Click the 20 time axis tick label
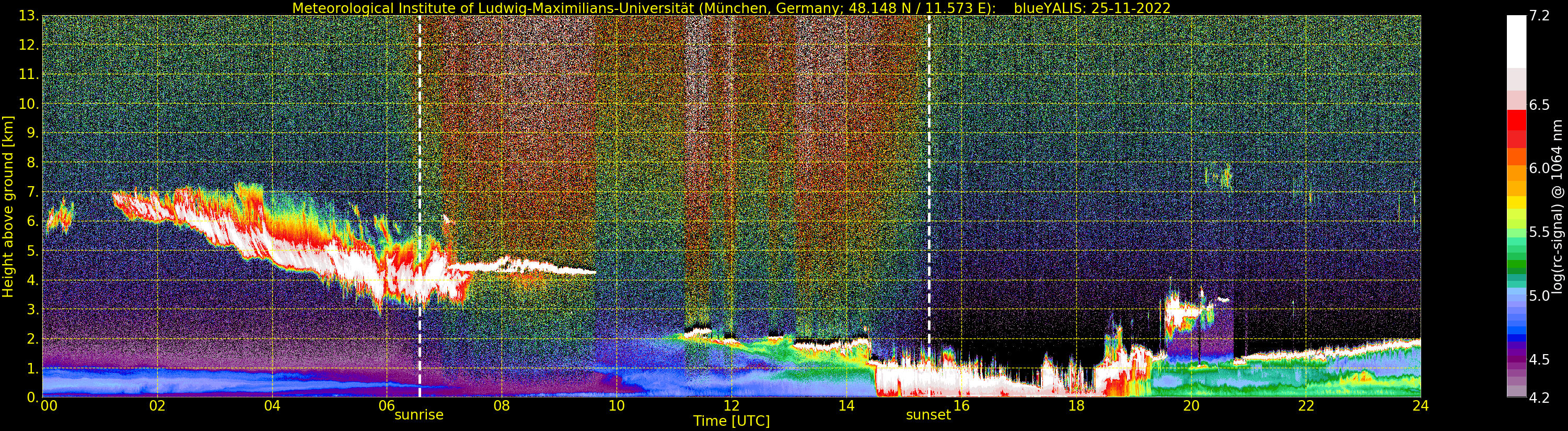Image resolution: width=1568 pixels, height=431 pixels. click(1191, 406)
